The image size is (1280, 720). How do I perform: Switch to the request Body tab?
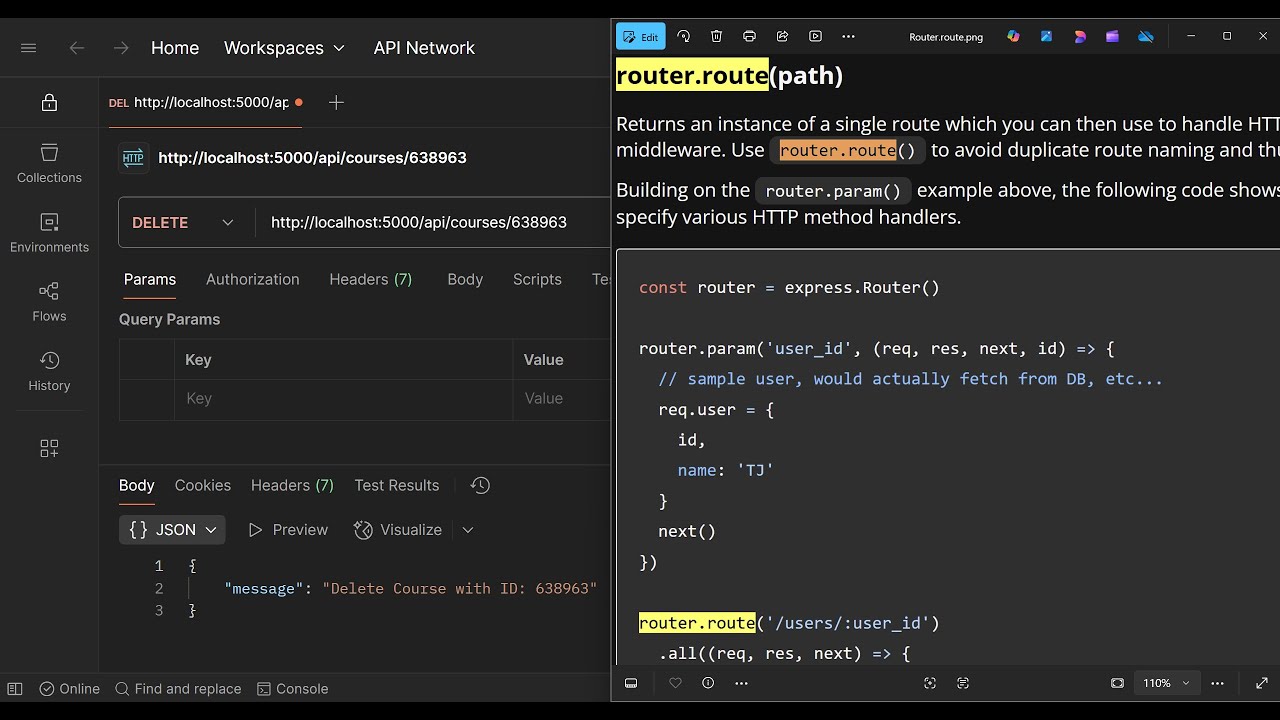pyautogui.click(x=465, y=280)
